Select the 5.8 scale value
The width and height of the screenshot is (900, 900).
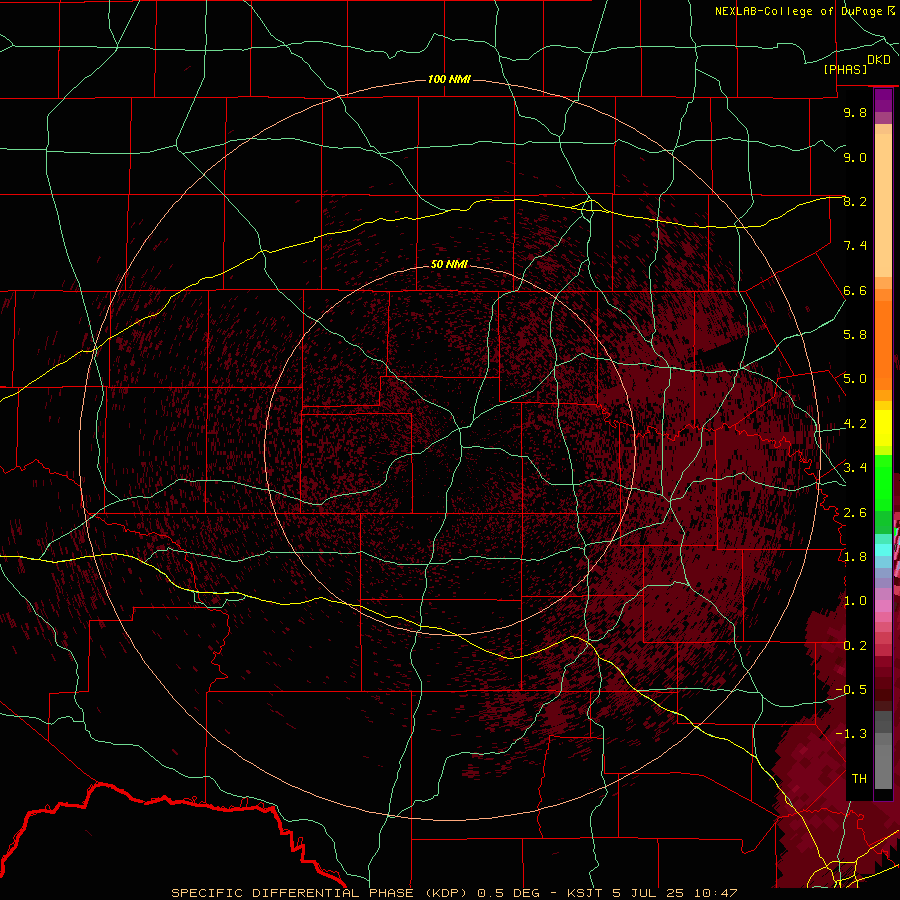[x=855, y=335]
